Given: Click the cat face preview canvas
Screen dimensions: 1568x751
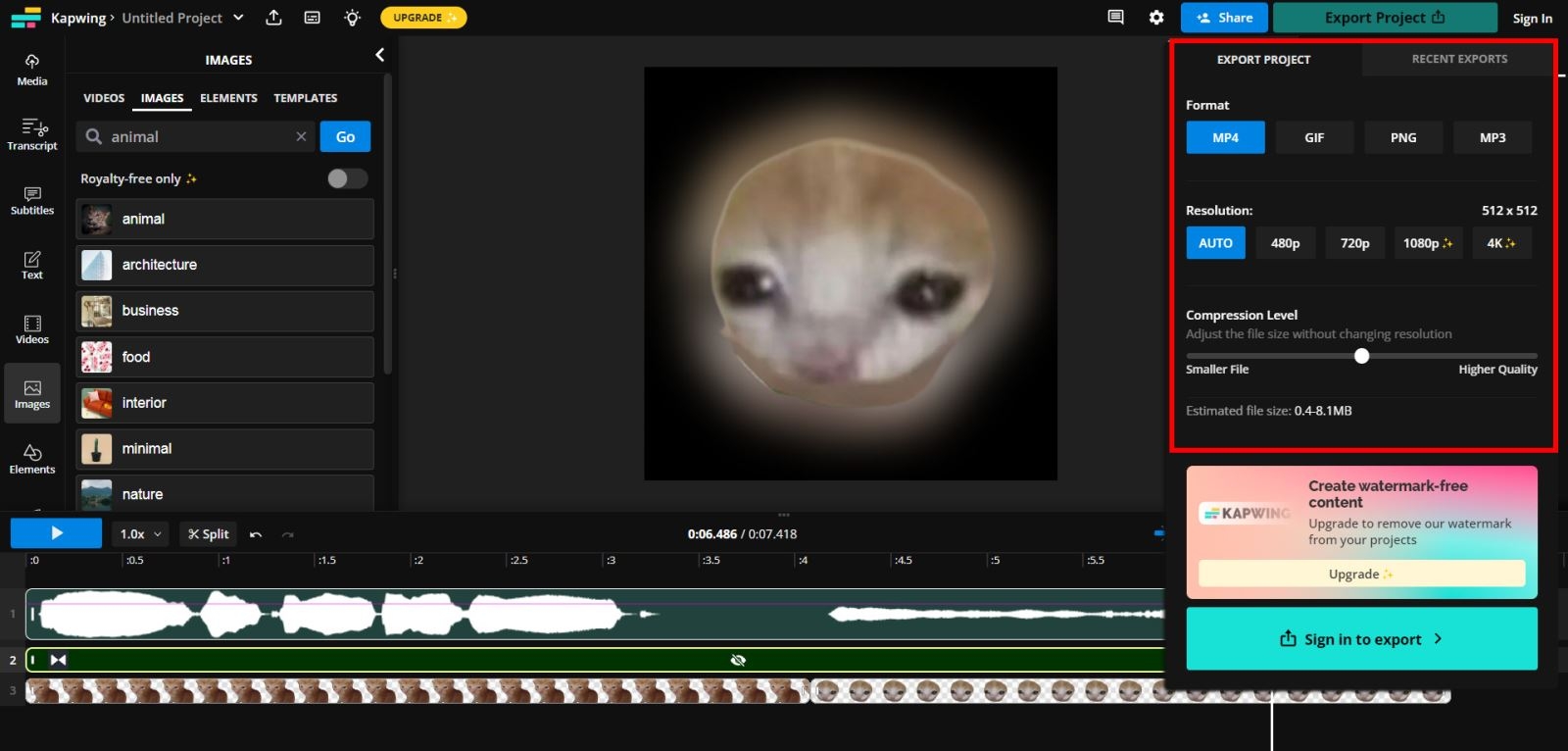Looking at the screenshot, I should click(850, 274).
